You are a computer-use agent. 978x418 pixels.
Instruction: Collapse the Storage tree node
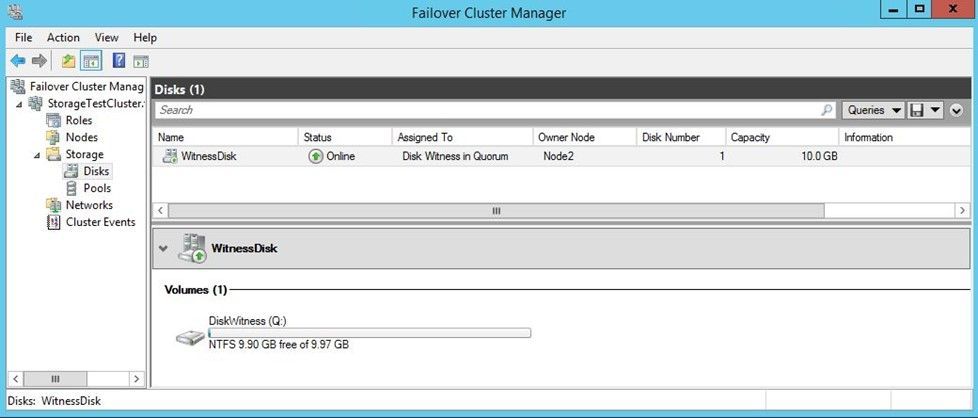point(38,155)
